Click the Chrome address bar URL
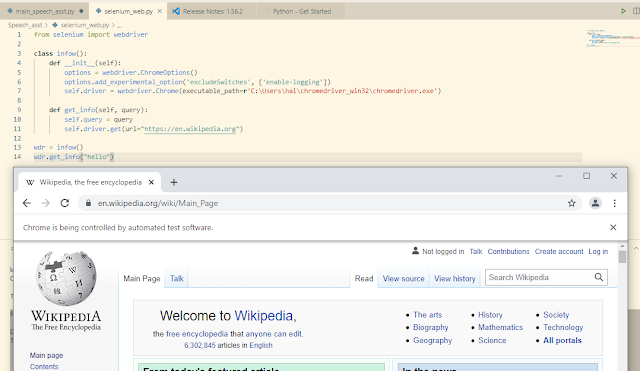 coord(158,203)
